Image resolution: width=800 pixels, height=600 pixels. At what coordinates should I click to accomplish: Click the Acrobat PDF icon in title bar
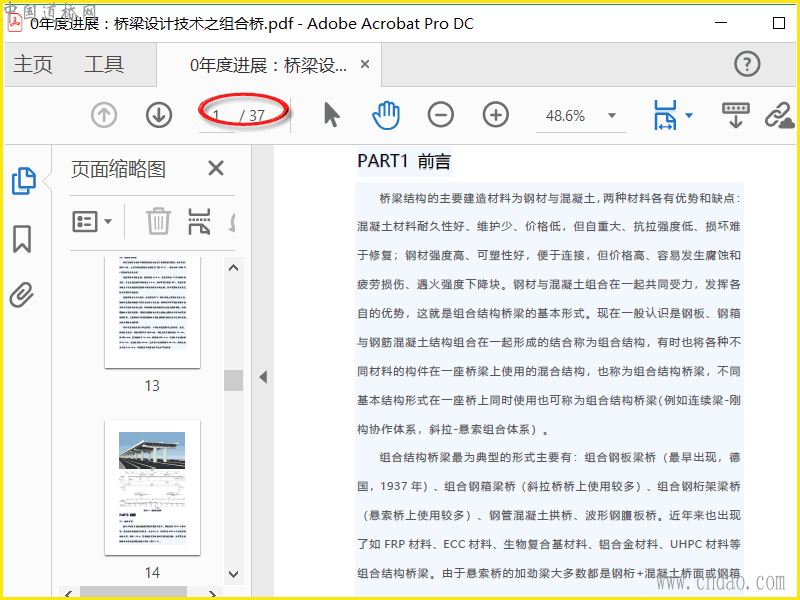(x=15, y=23)
